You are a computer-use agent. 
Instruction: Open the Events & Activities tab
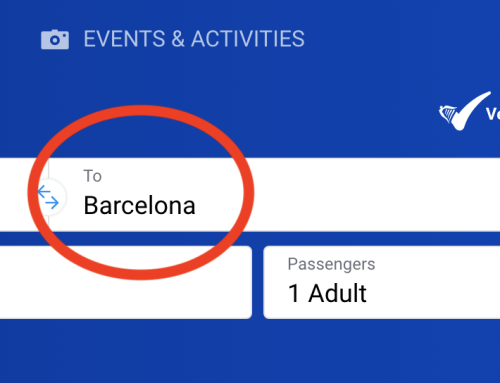[173, 39]
